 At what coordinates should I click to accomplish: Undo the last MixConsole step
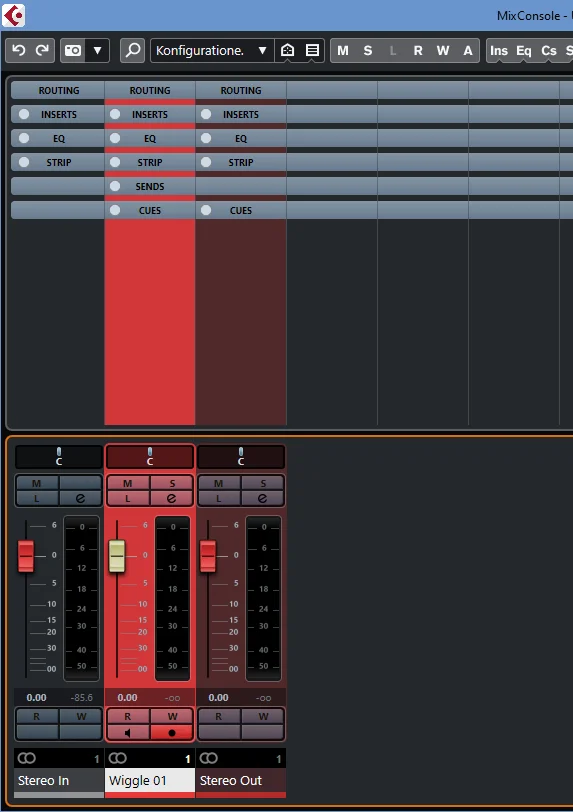19,50
